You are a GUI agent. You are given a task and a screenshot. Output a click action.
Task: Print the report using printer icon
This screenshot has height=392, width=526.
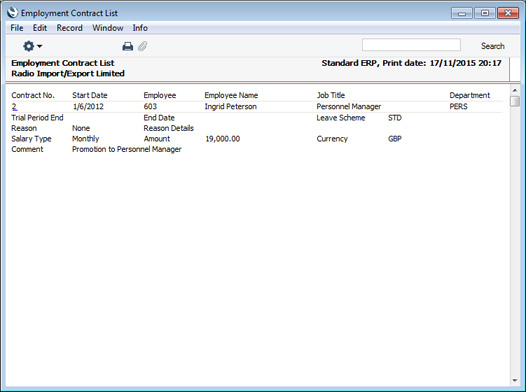point(127,46)
